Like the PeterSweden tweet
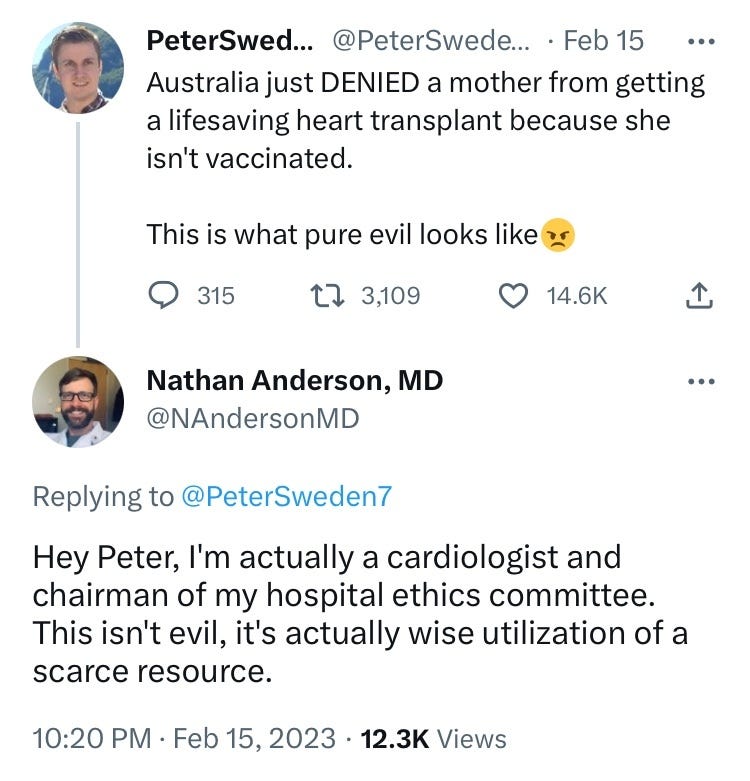 click(513, 295)
